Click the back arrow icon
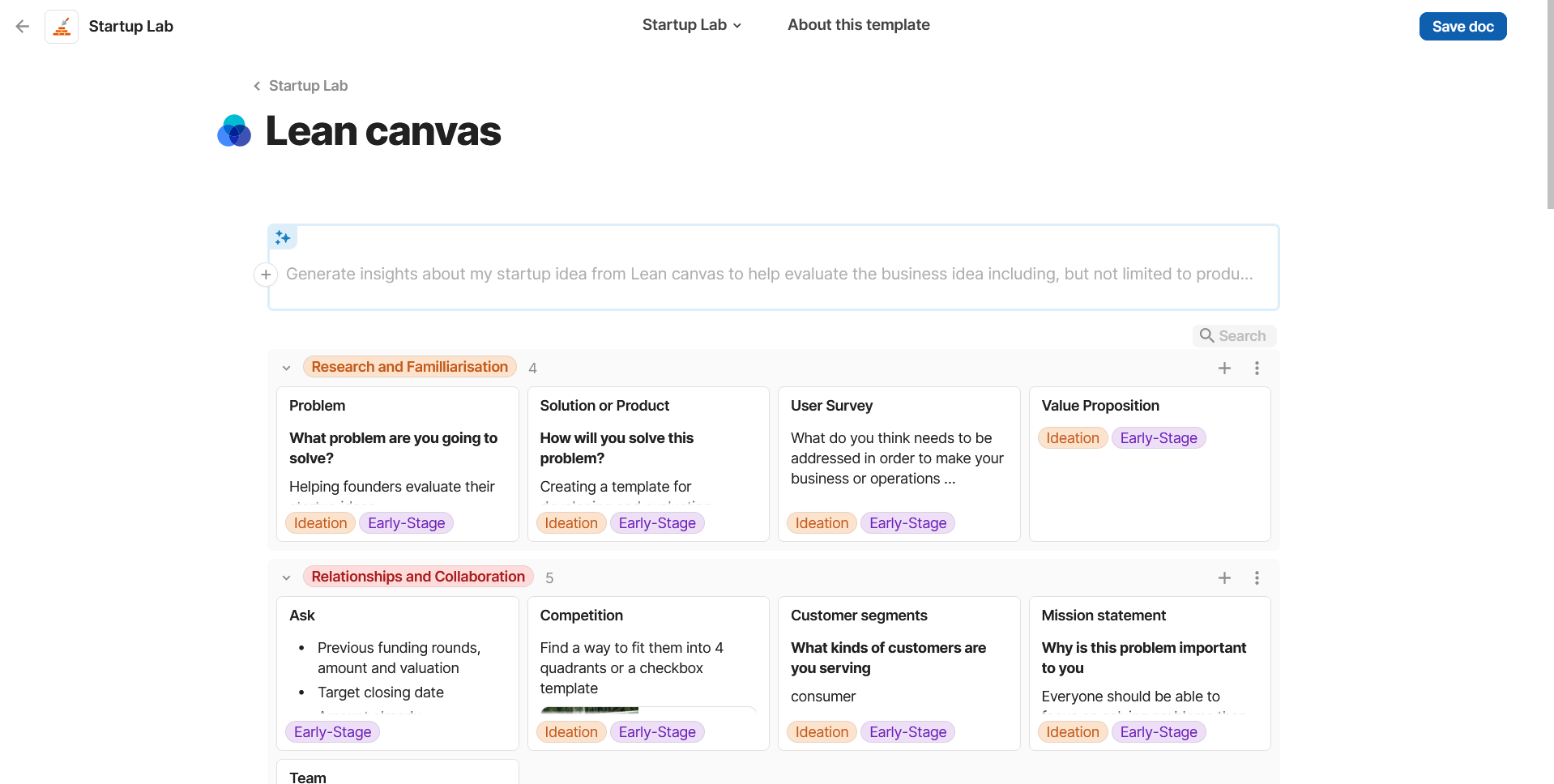 coord(23,27)
